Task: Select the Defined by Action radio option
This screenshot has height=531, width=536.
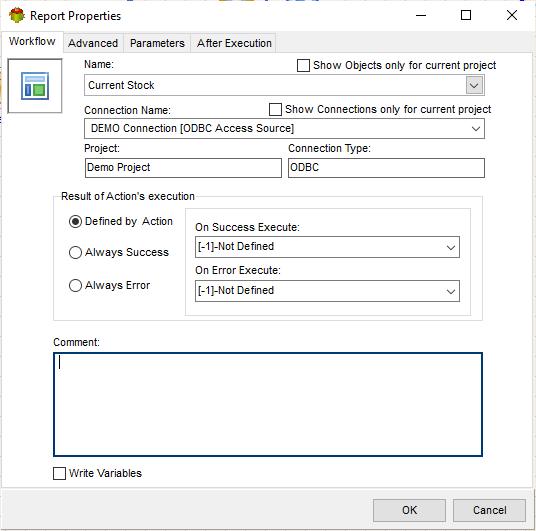Action: tap(75, 222)
